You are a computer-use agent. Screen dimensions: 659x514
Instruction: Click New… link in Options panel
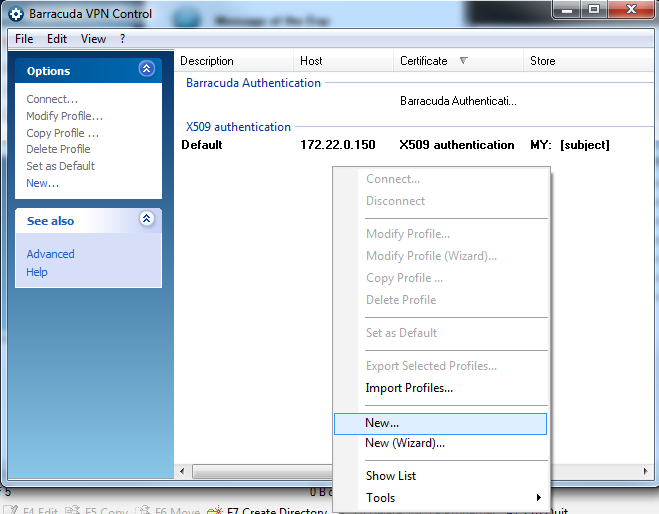click(42, 183)
